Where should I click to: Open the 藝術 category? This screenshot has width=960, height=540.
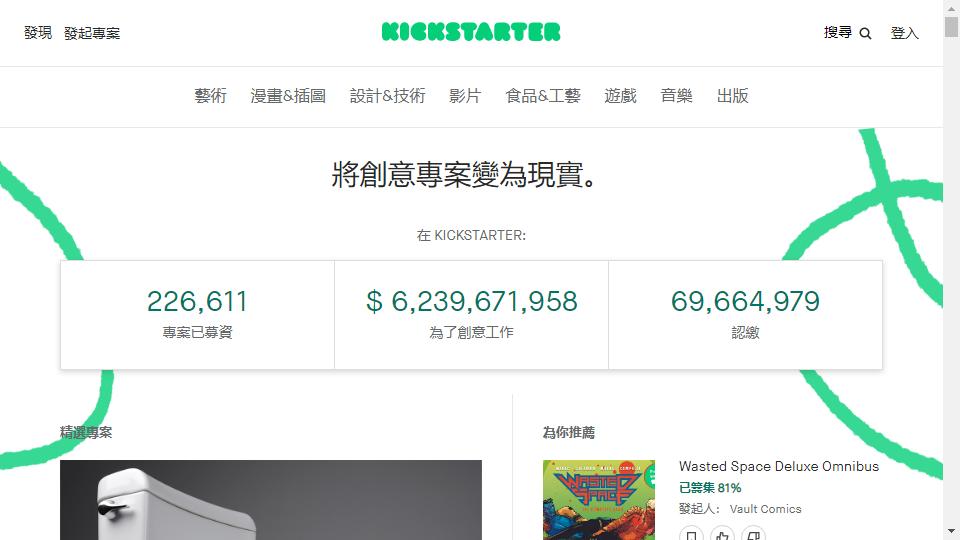tap(211, 96)
